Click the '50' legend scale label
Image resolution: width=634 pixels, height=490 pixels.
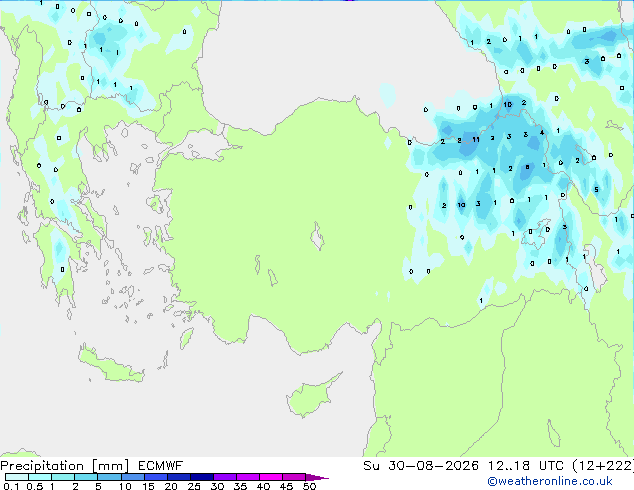point(309,486)
